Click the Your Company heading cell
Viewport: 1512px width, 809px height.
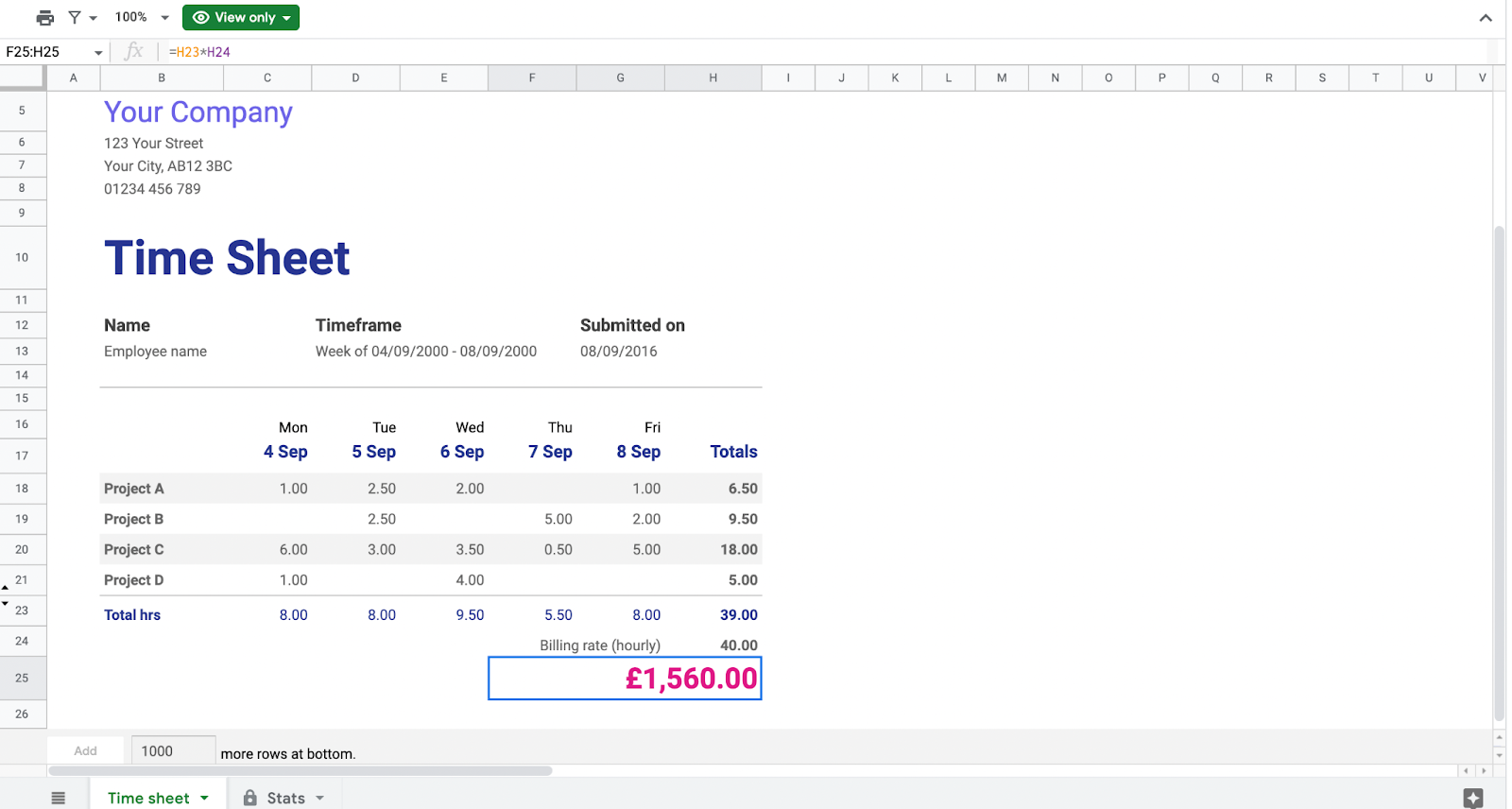pos(198,112)
